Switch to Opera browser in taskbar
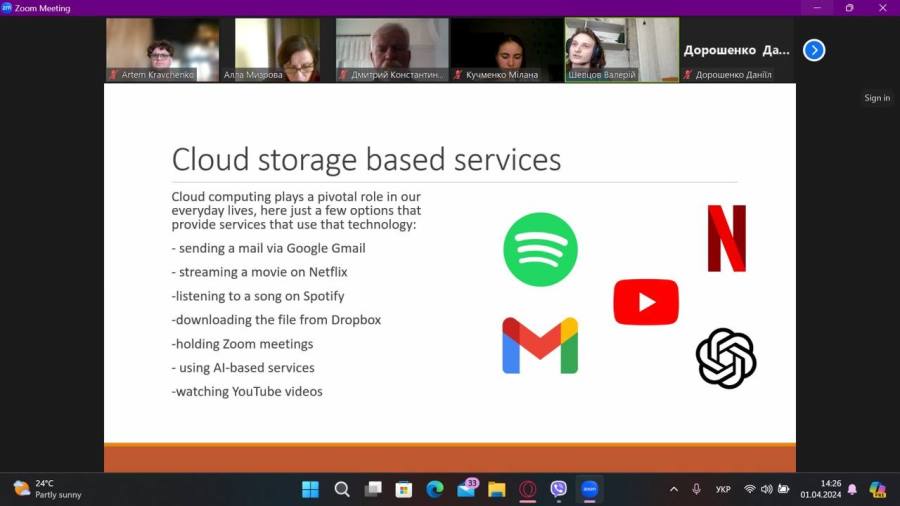The image size is (900, 506). click(527, 489)
